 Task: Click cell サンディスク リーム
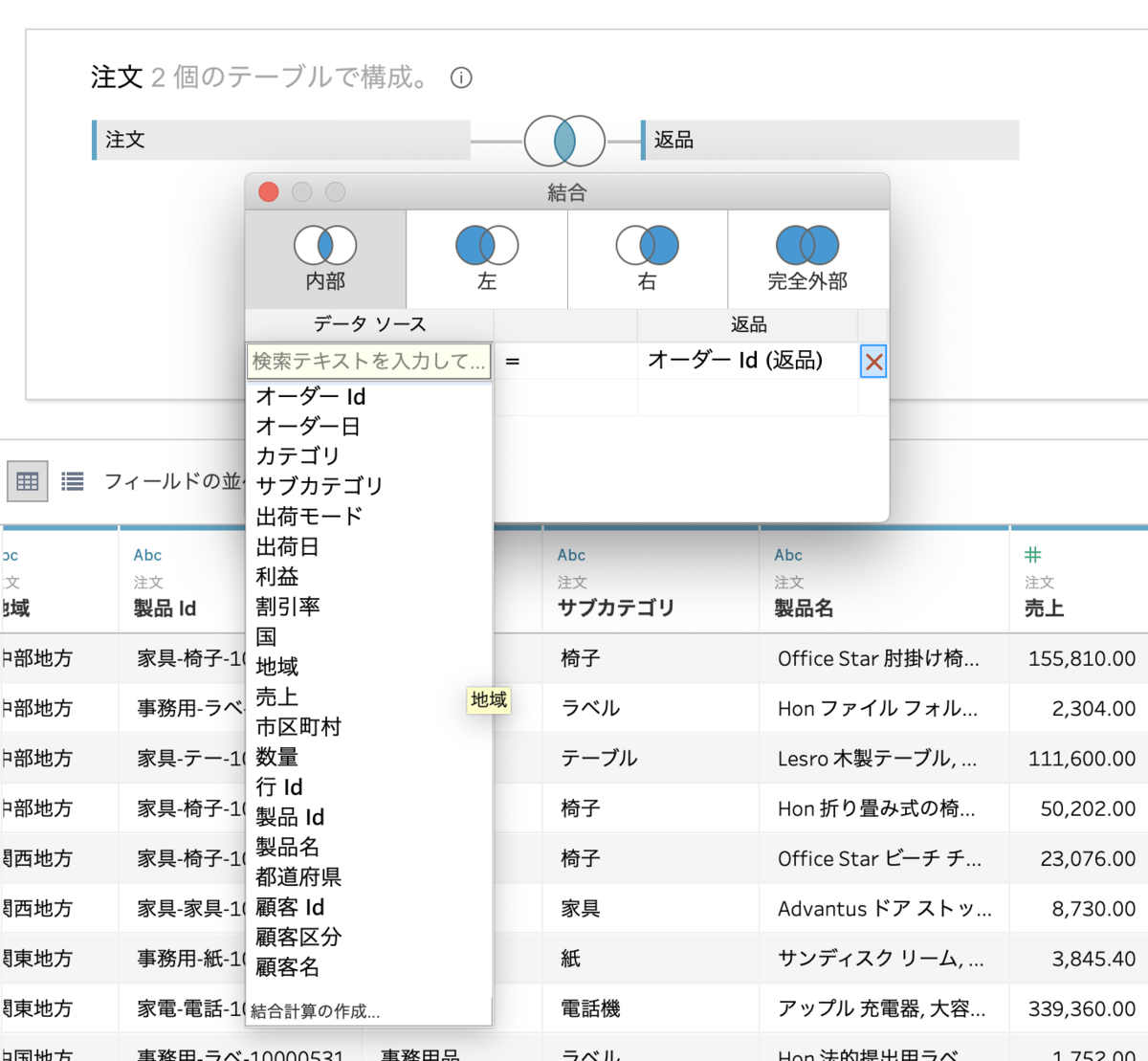coord(880,958)
